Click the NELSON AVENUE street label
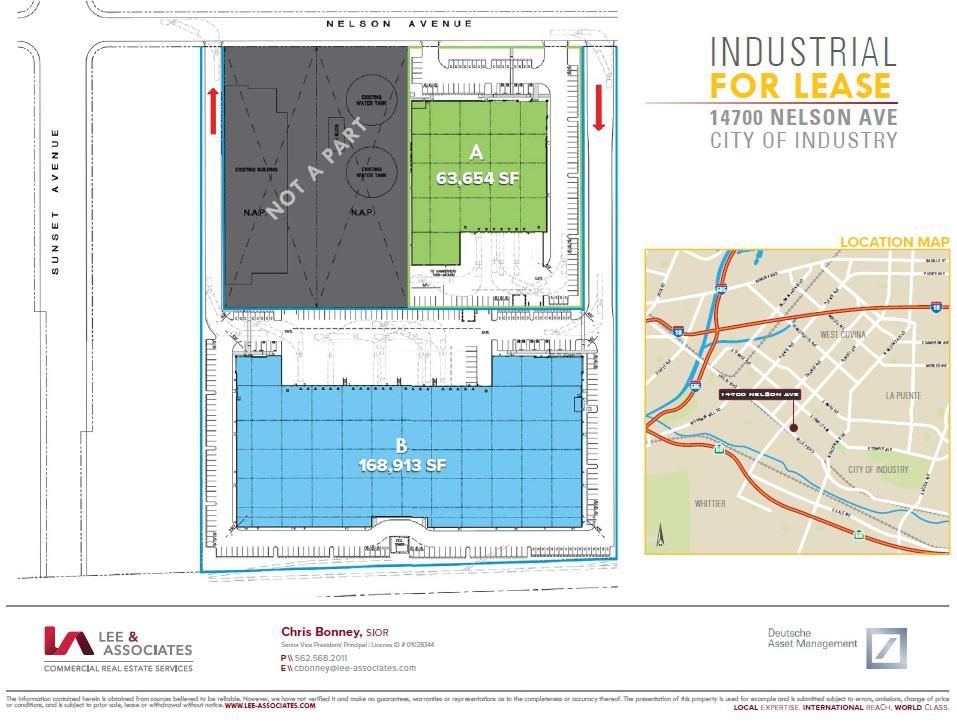Image resolution: width=957 pixels, height=724 pixels. tap(399, 24)
